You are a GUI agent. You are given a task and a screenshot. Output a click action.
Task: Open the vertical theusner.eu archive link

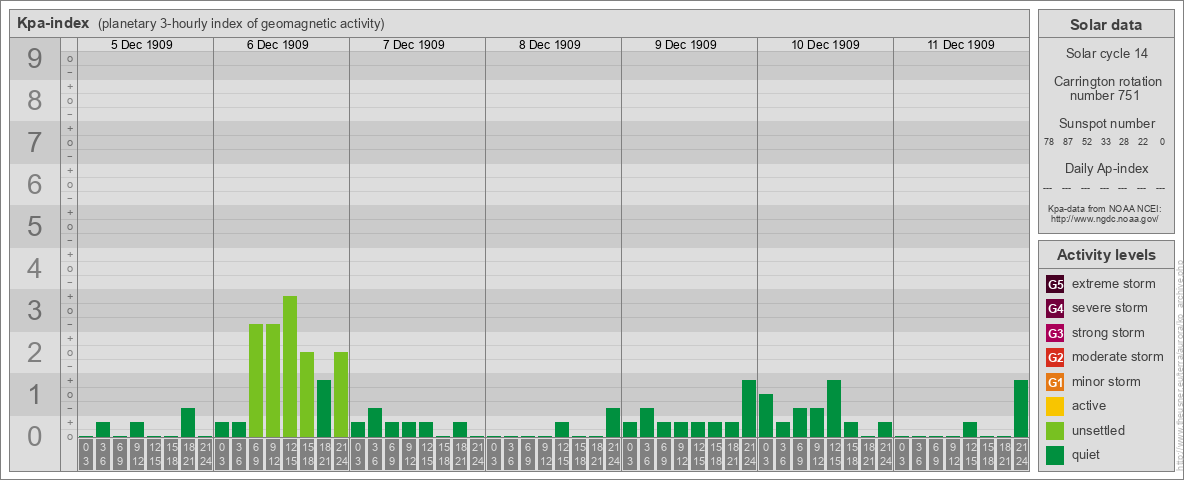tap(1179, 360)
